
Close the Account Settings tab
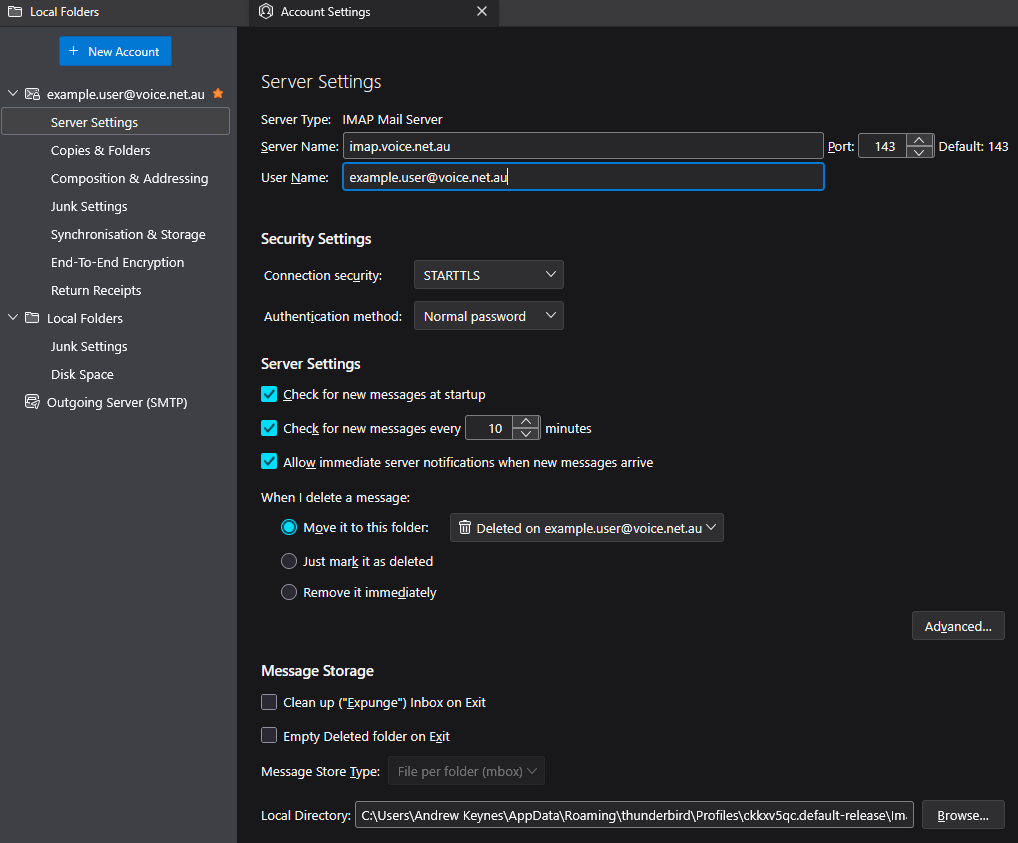point(482,12)
